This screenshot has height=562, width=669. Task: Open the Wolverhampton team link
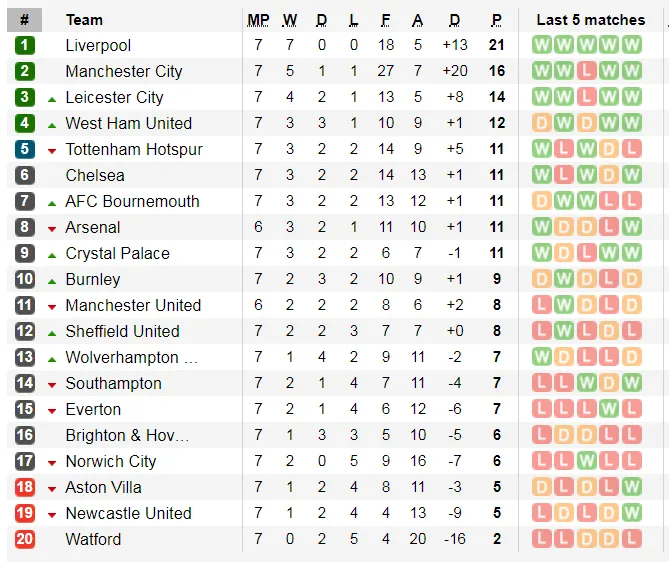coord(131,357)
